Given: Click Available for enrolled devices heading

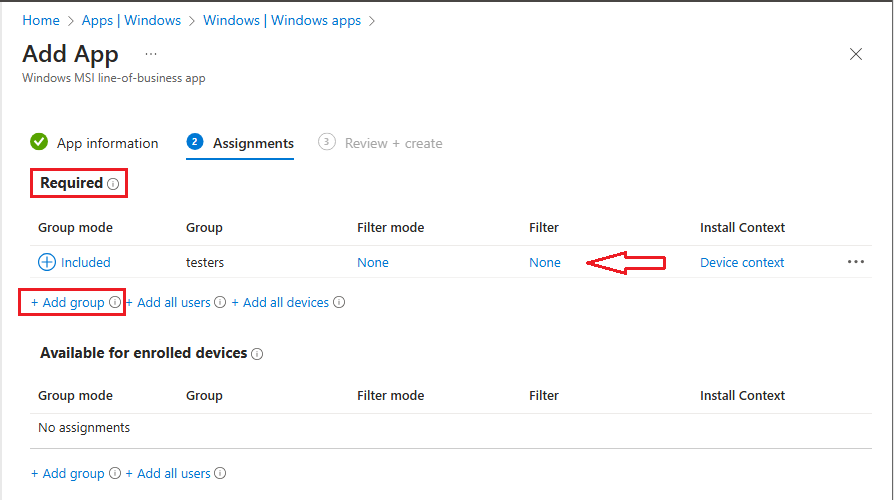Looking at the screenshot, I should (x=143, y=353).
